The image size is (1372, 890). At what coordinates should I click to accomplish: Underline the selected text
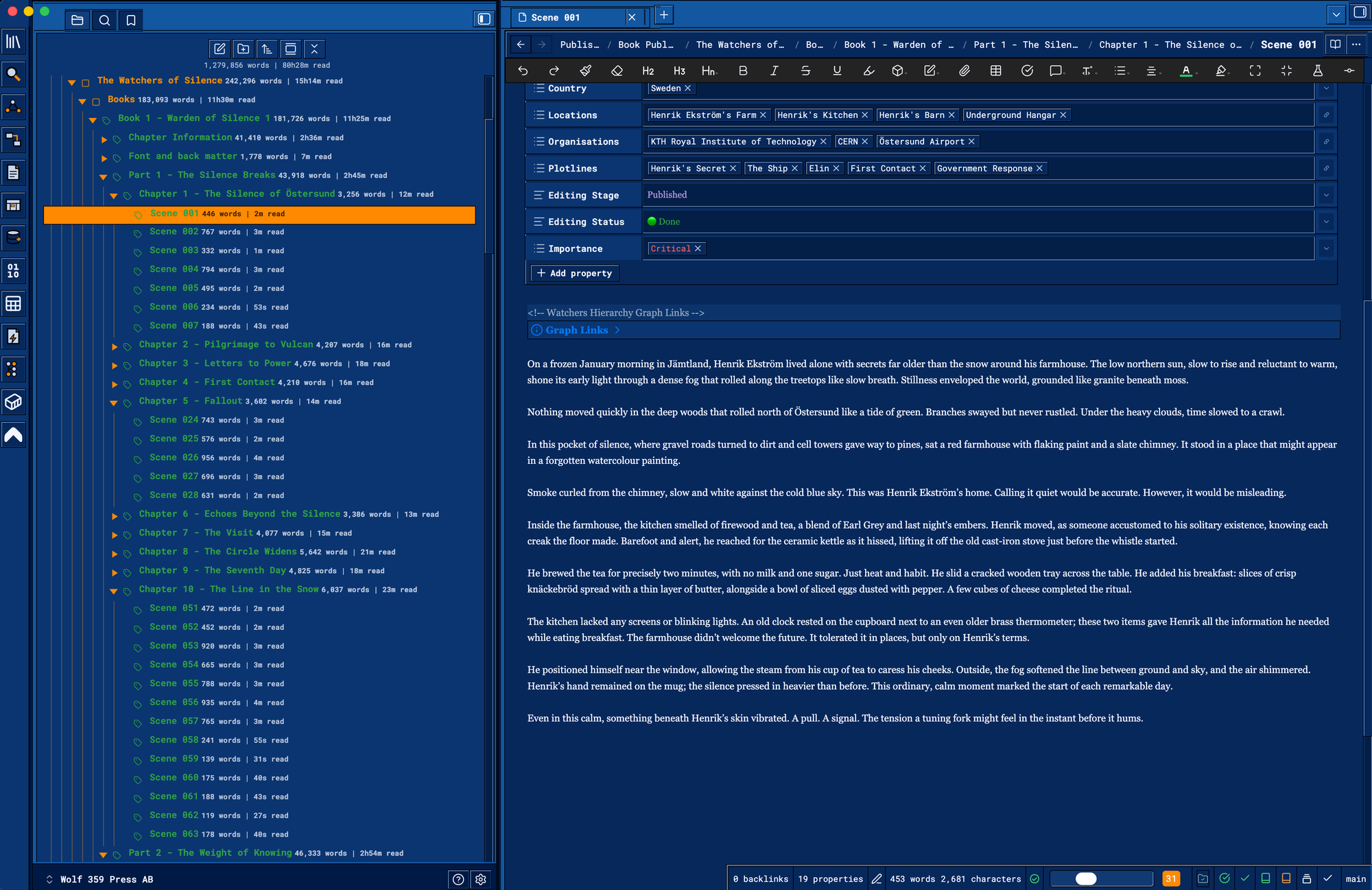(837, 71)
